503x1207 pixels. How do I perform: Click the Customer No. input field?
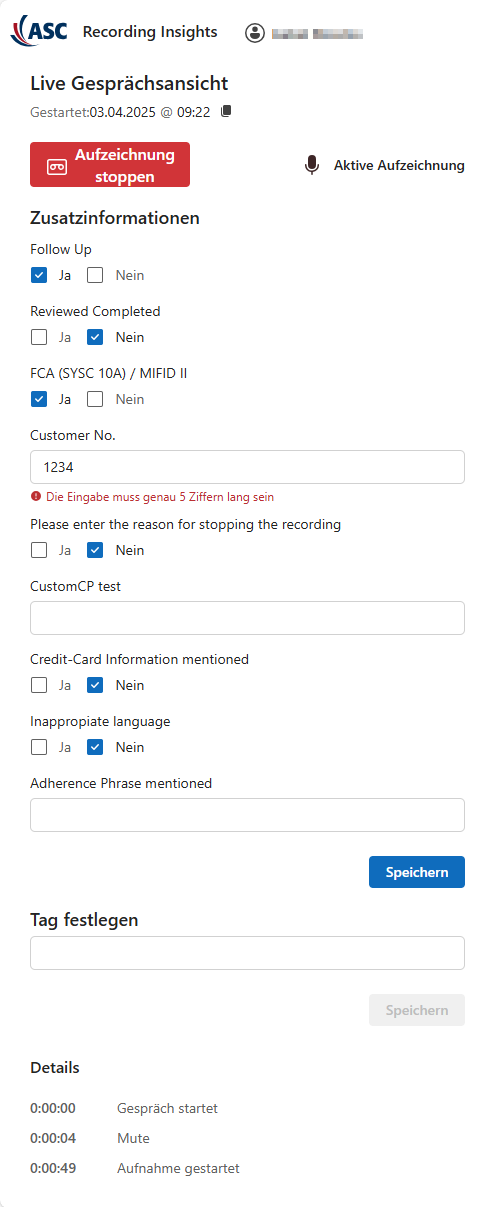248,467
